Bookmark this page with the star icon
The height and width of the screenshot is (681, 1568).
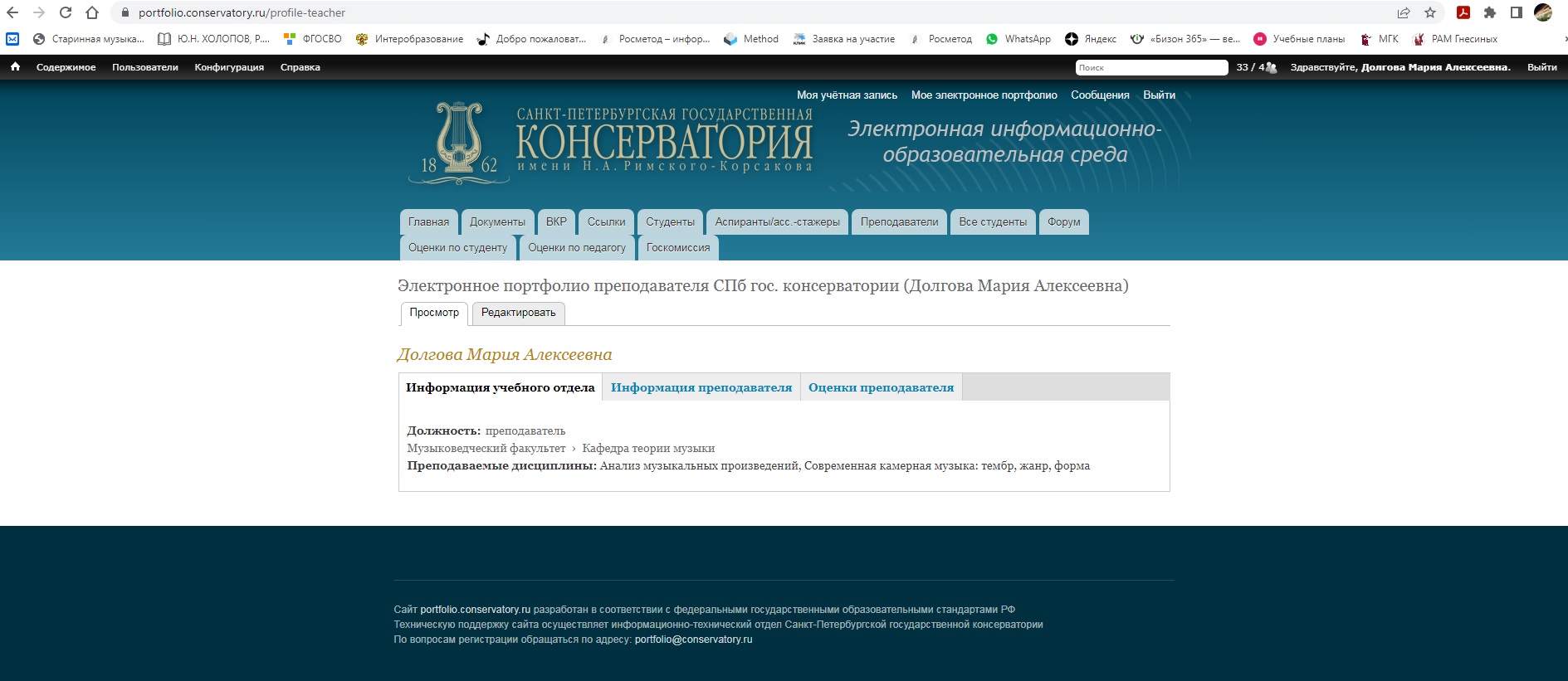[x=1429, y=12]
